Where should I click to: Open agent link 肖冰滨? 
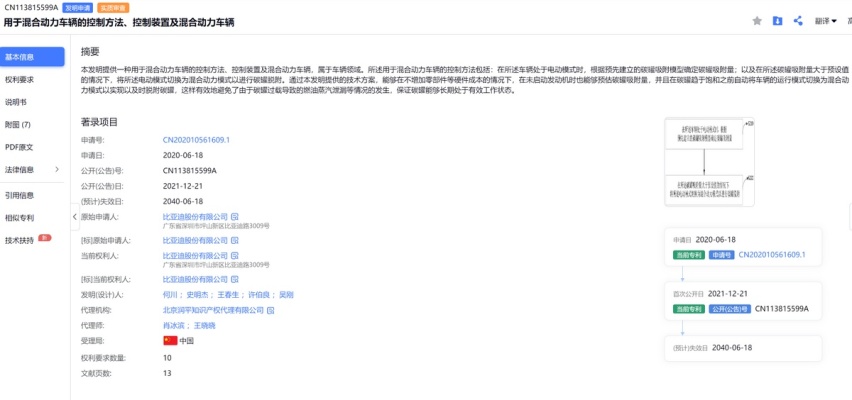[x=173, y=326]
